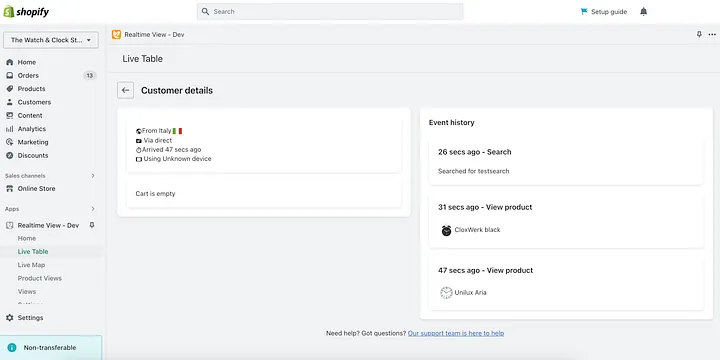
Task: Open Customers section
Action: point(34,102)
